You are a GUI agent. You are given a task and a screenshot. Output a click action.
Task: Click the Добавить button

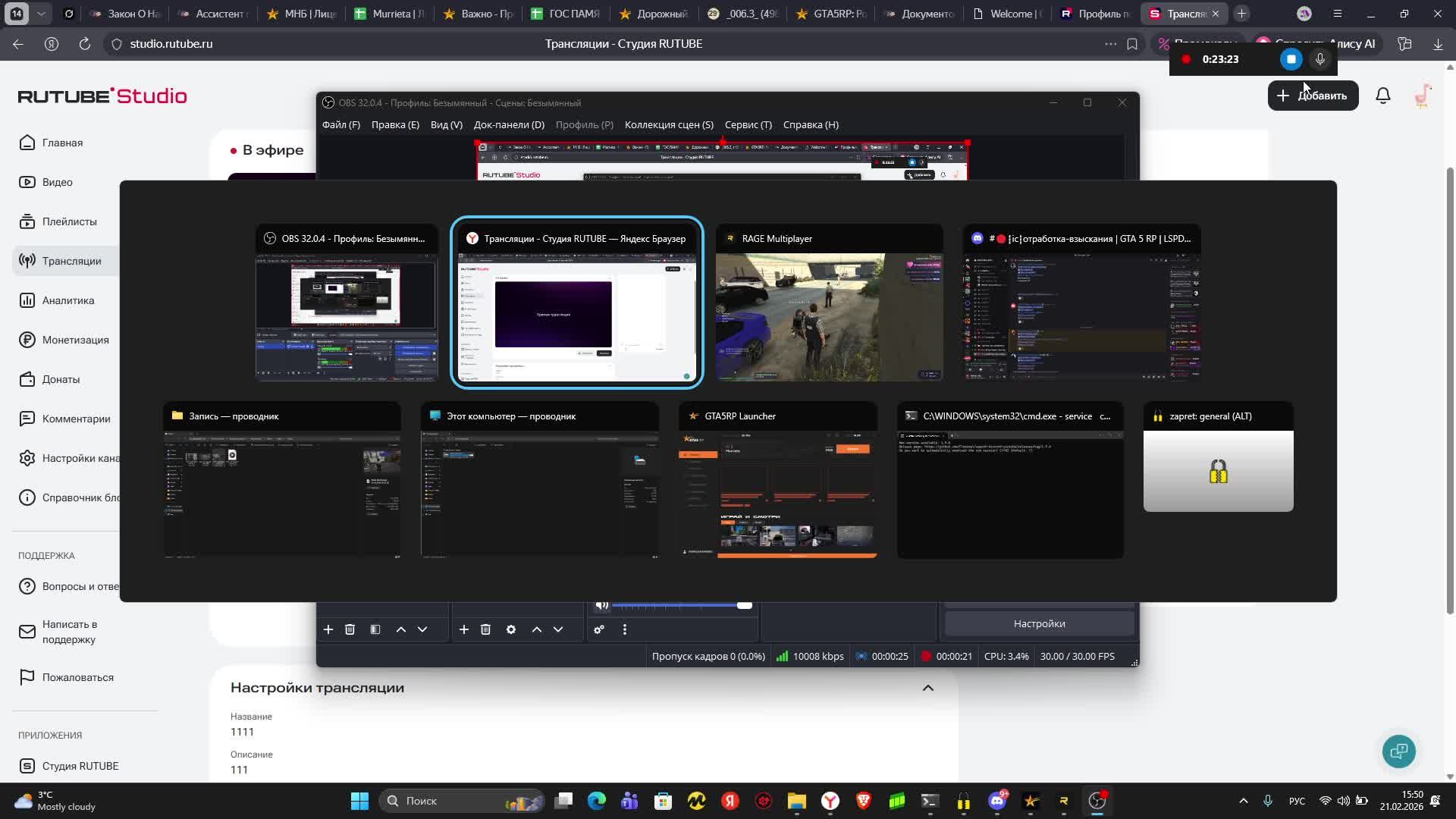pos(1313,96)
